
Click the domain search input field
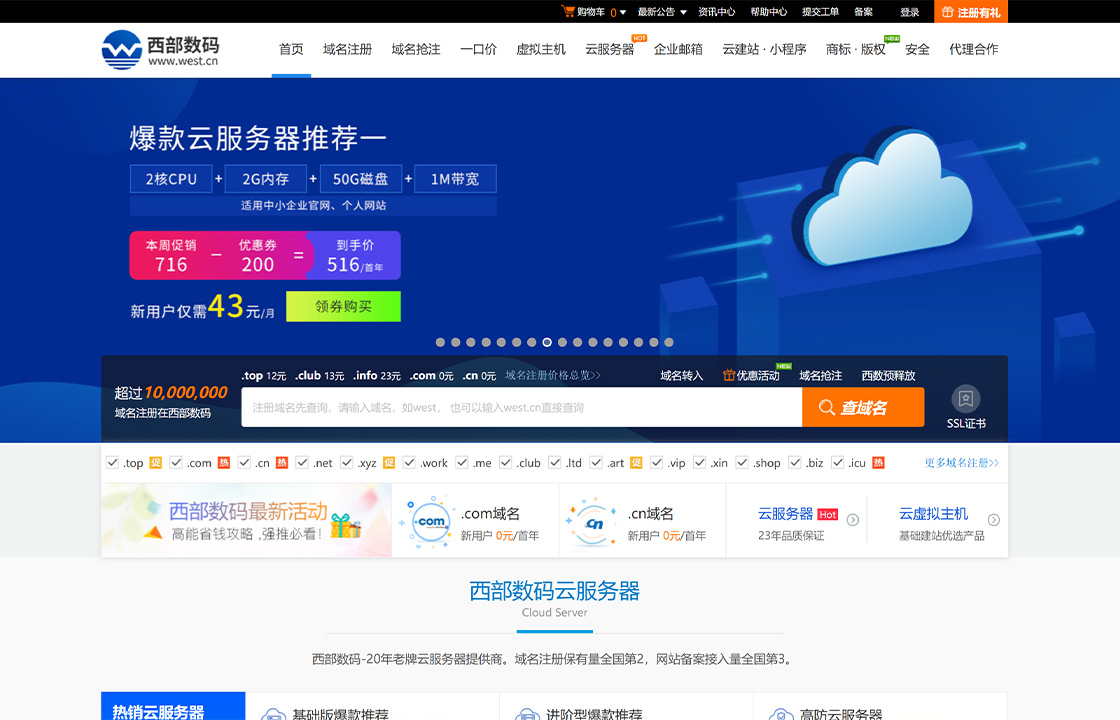click(521, 407)
